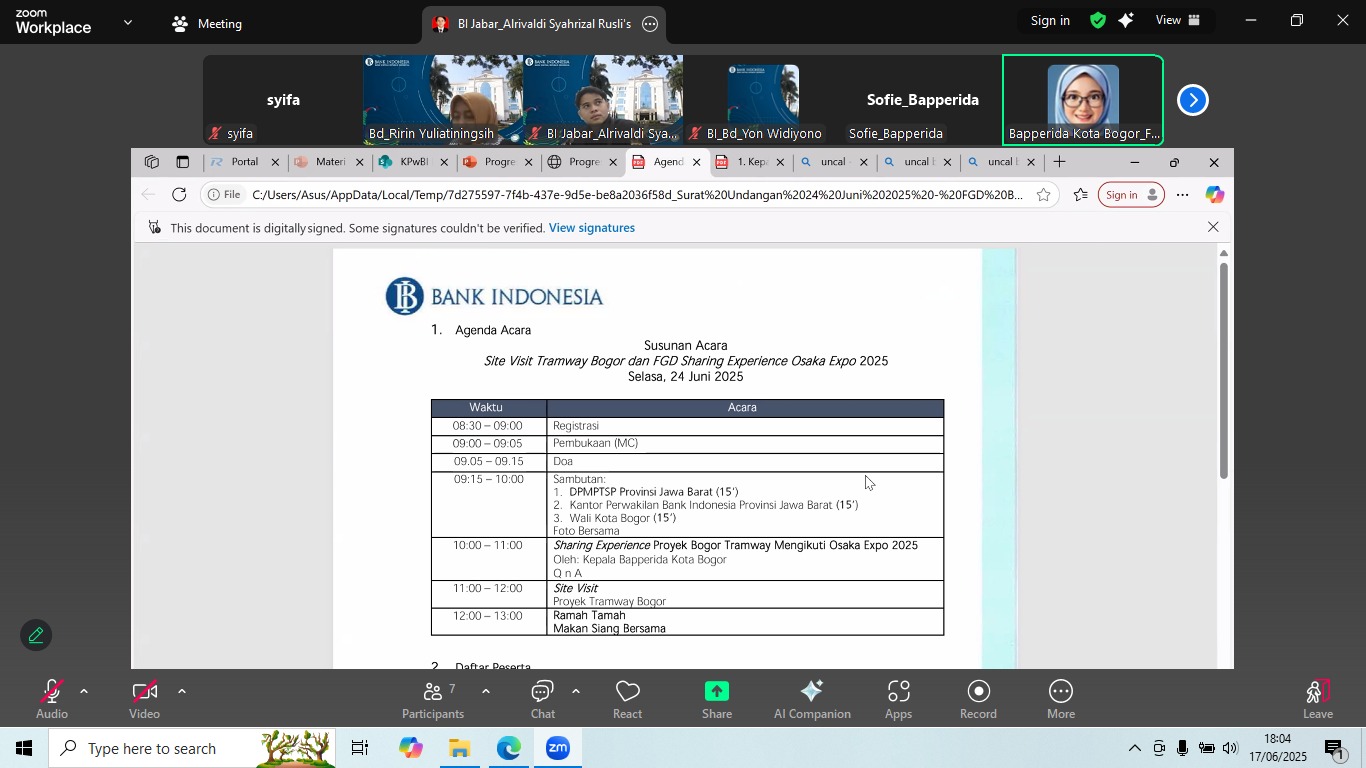Close the Agenda PDF browser tab
The height and width of the screenshot is (768, 1366).
coord(697,163)
